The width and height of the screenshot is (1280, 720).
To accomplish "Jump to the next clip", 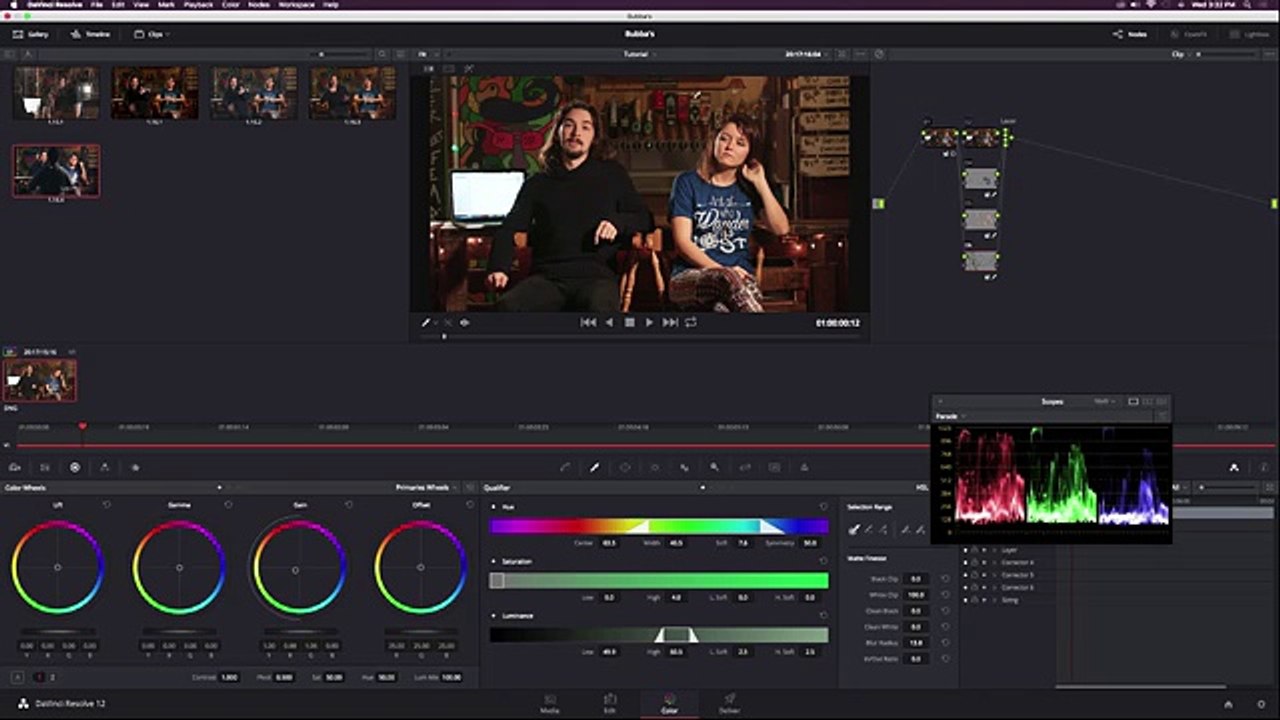I will (670, 322).
